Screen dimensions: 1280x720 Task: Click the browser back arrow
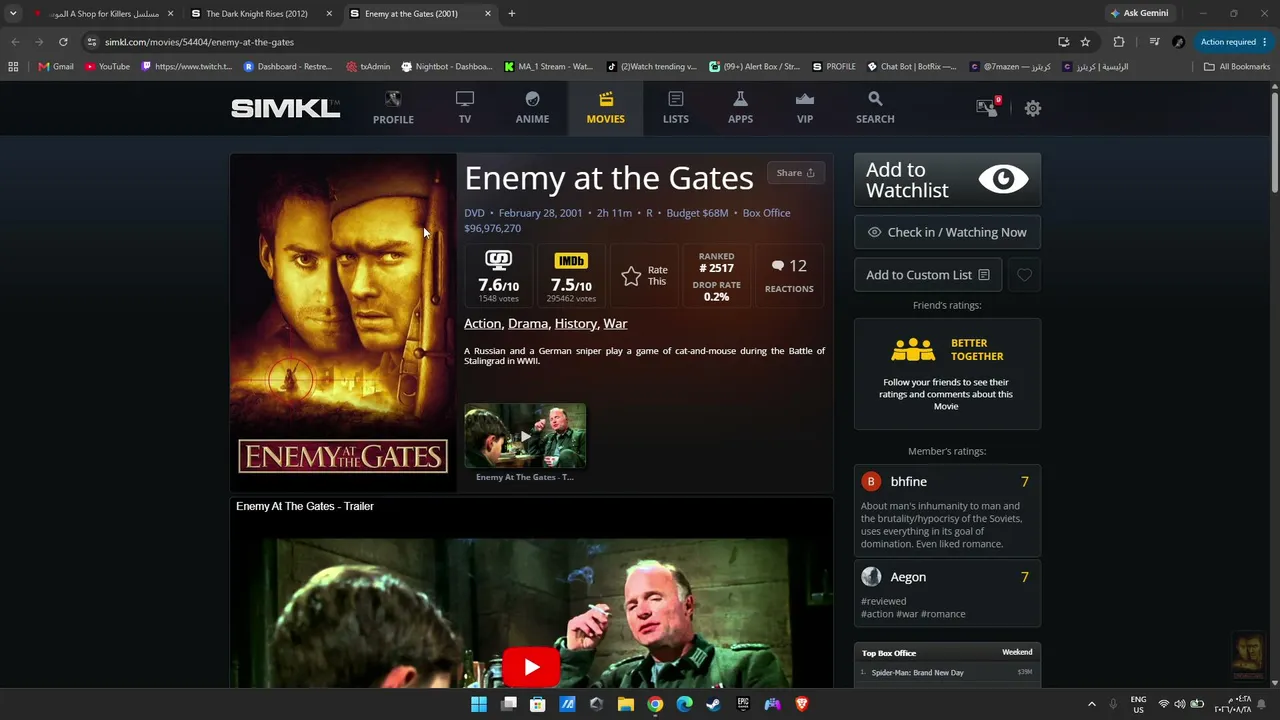15,42
